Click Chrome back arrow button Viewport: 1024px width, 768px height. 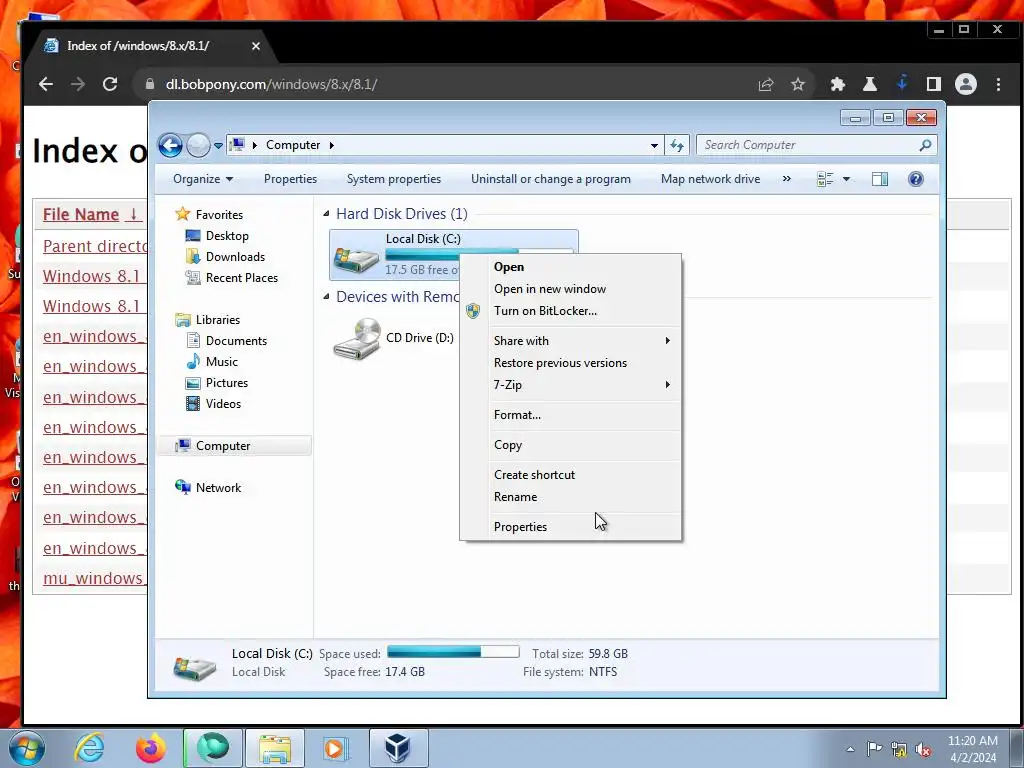point(46,84)
